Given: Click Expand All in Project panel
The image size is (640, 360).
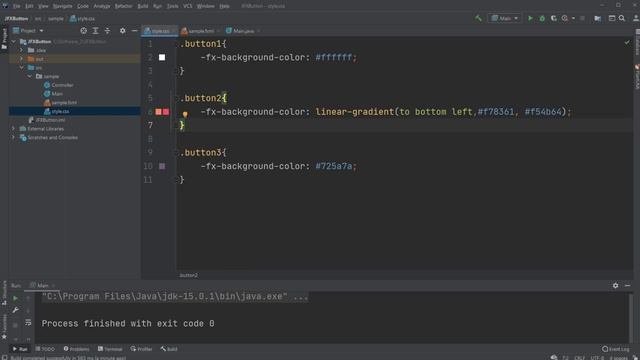Looking at the screenshot, I should 96,31.
